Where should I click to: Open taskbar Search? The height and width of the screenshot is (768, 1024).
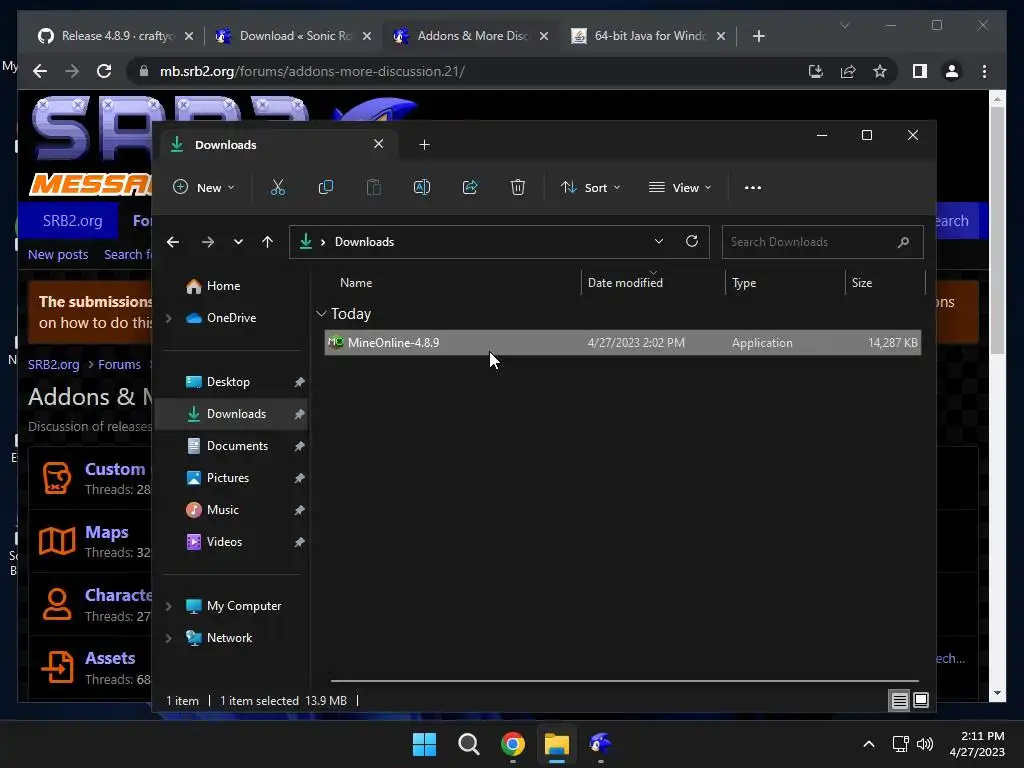[468, 744]
